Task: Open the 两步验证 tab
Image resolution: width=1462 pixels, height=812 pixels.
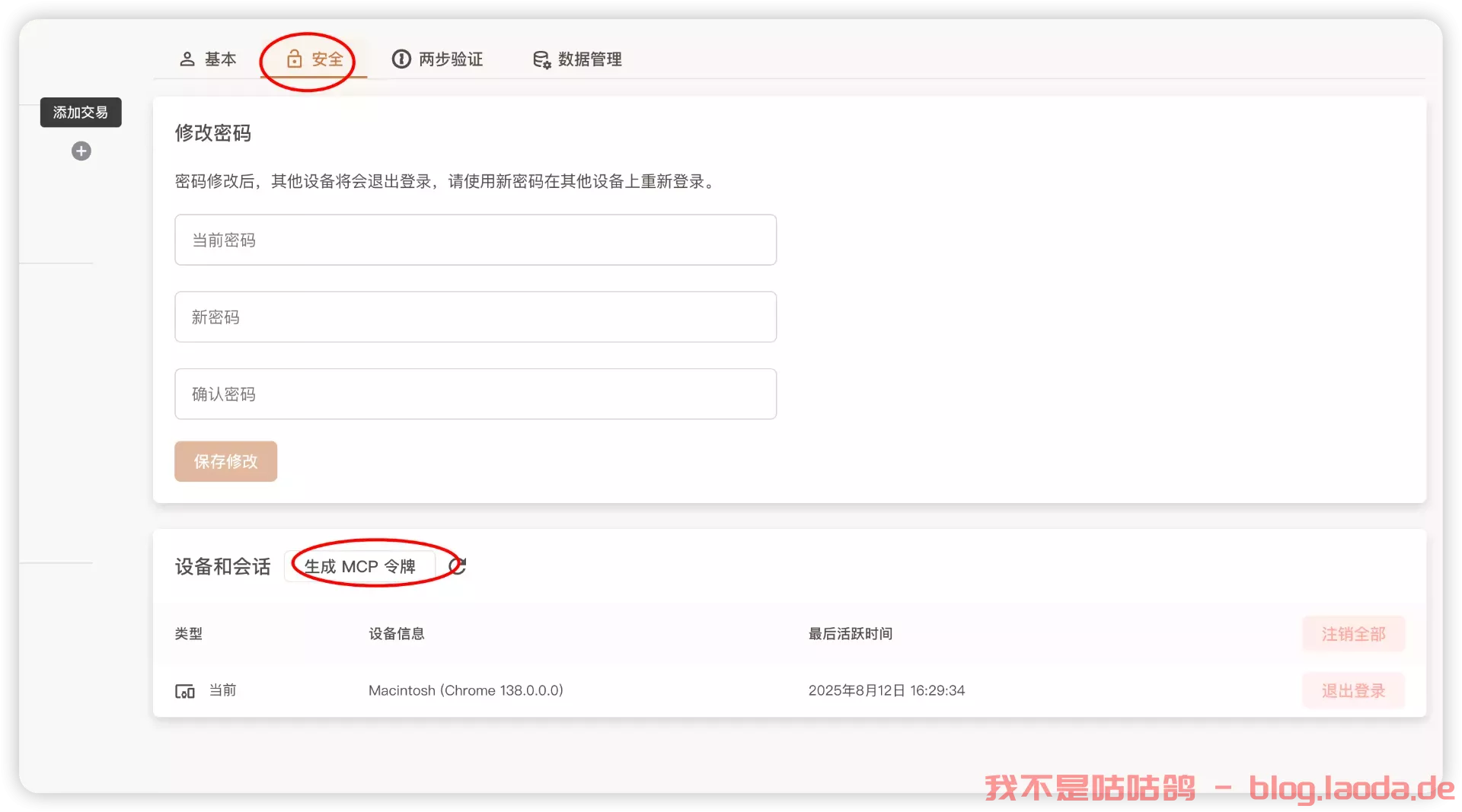Action: point(437,59)
